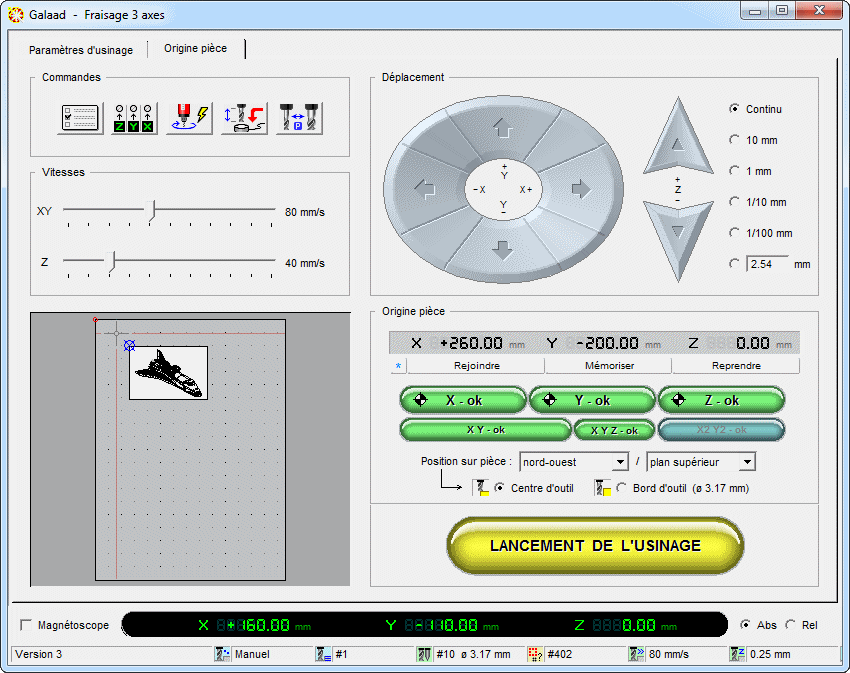Image resolution: width=850 pixels, height=673 pixels.
Task: Select Bord d'outil radio option
Action: 621,488
